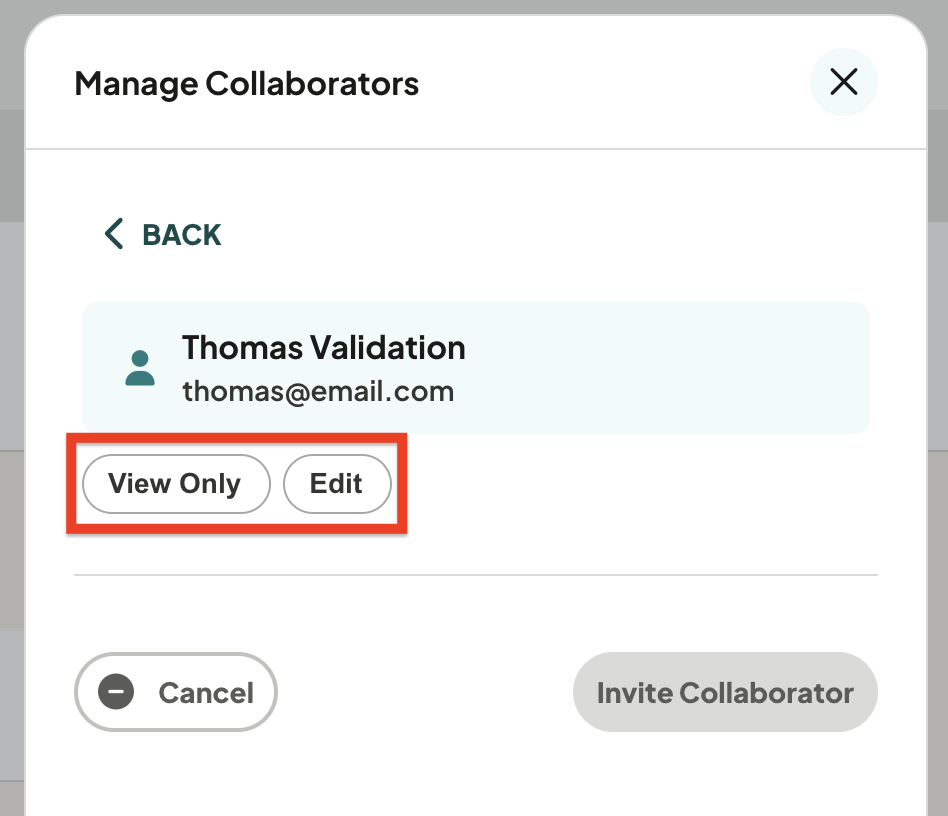Return to the previous step via BACK

(x=163, y=234)
